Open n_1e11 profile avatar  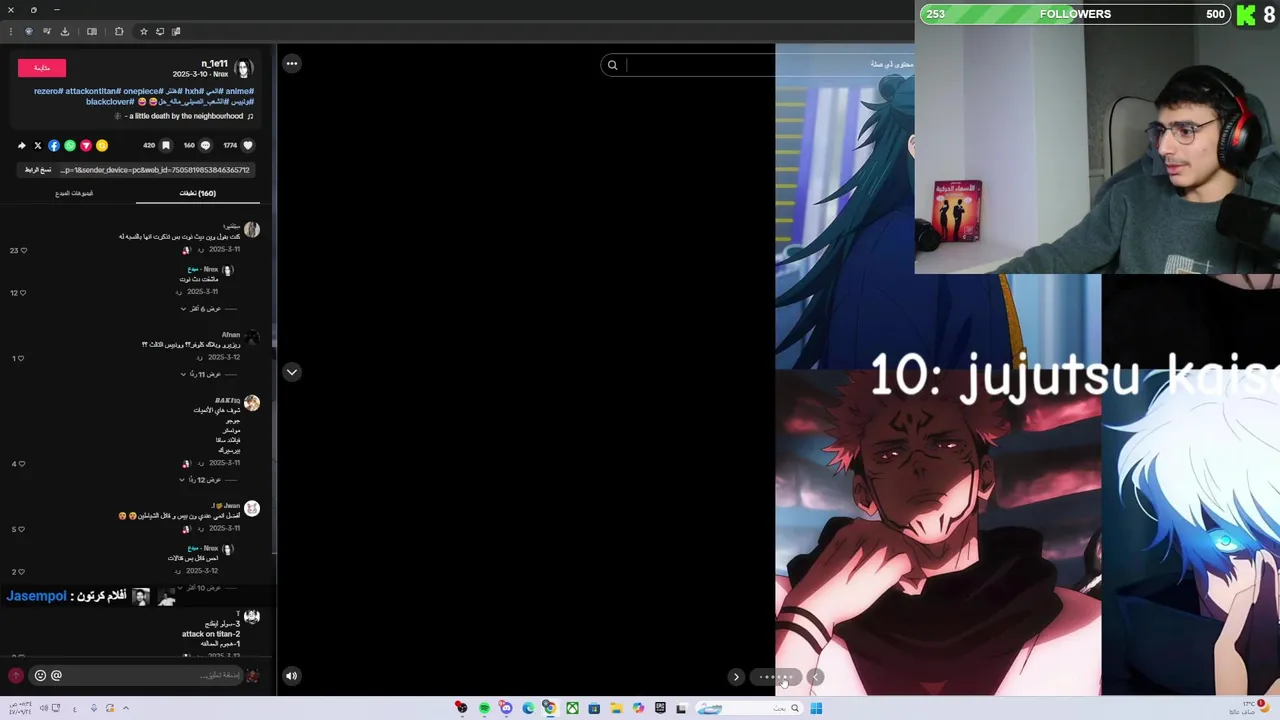click(243, 69)
